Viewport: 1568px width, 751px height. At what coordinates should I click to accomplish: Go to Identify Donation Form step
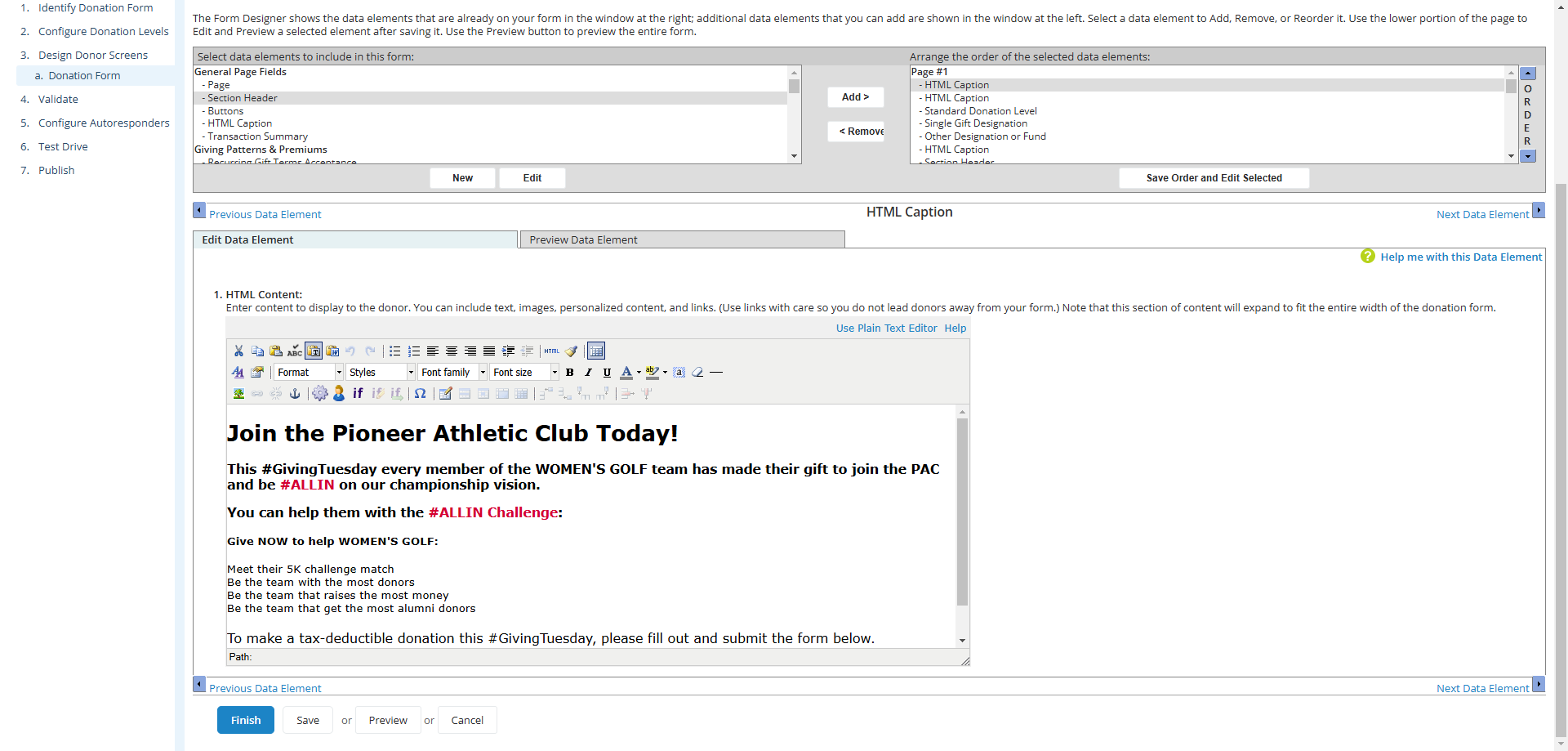coord(96,7)
